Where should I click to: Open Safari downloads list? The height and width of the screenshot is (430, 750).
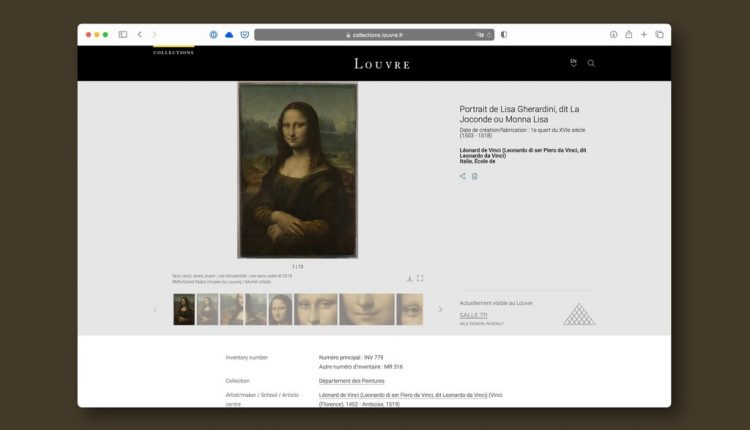click(613, 34)
